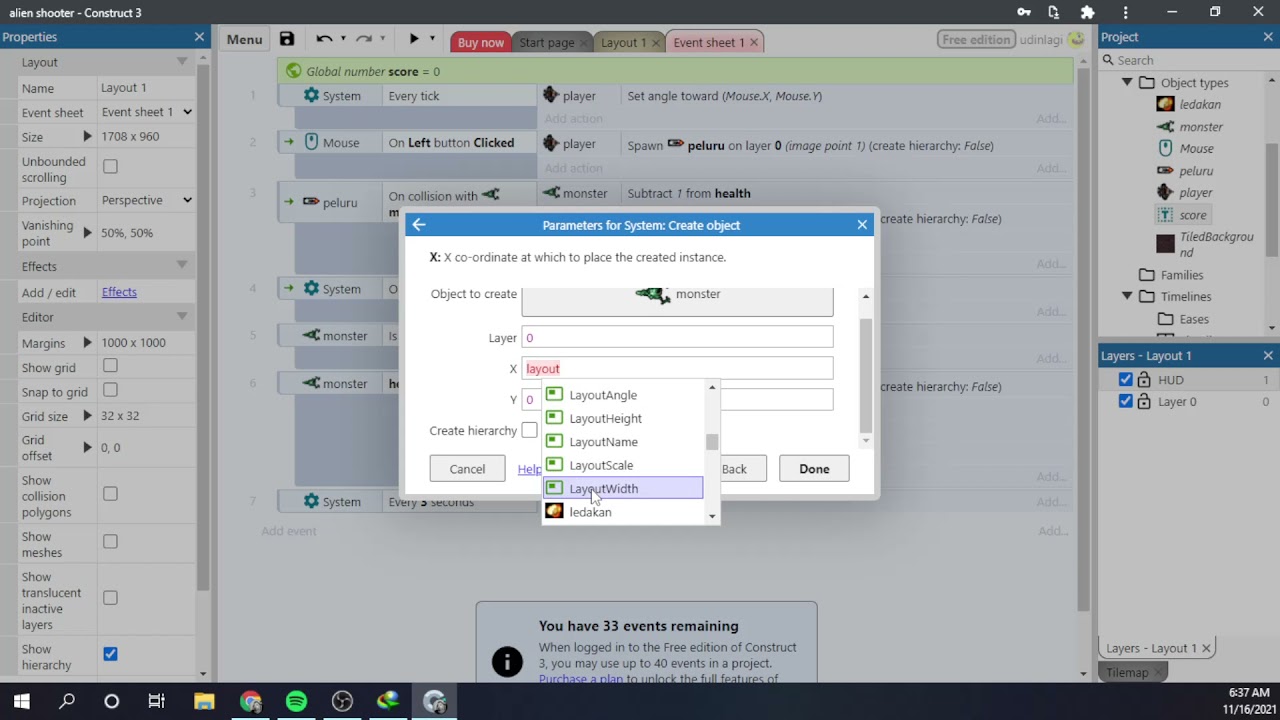This screenshot has width=1280, height=720.
Task: Select the monster object in Project panel
Action: click(1201, 127)
